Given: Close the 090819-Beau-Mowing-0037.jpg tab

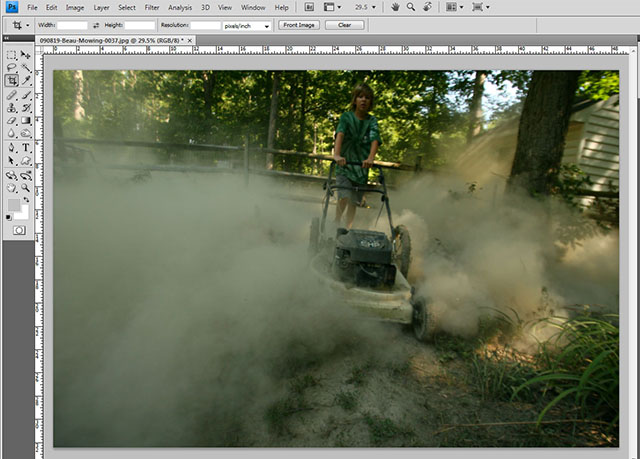Looking at the screenshot, I should point(190,40).
